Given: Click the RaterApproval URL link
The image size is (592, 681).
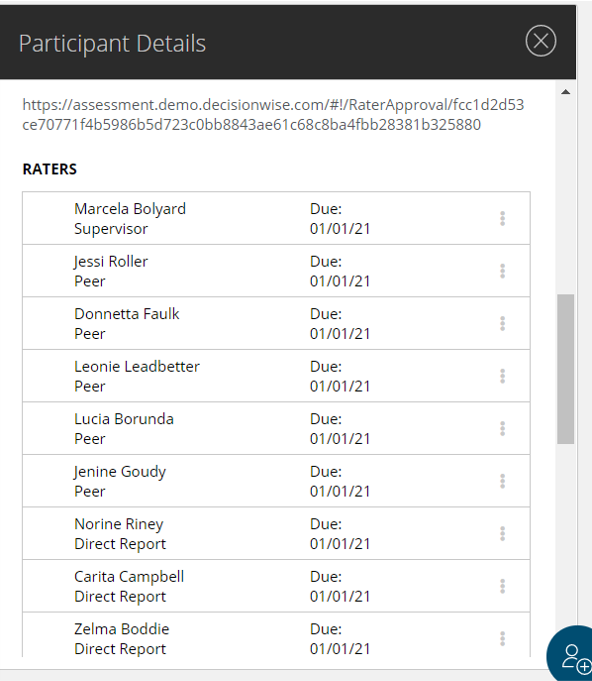Looking at the screenshot, I should tap(273, 115).
